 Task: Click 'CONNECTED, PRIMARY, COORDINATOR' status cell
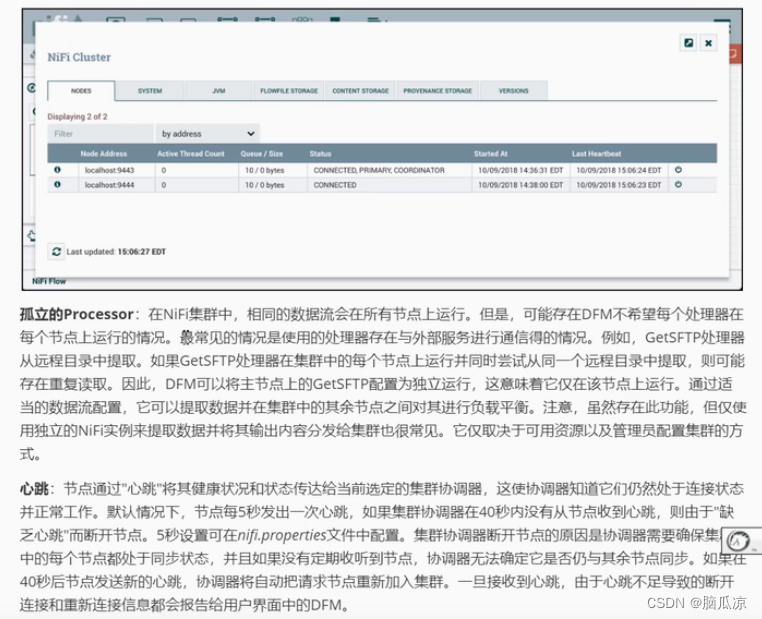click(379, 170)
